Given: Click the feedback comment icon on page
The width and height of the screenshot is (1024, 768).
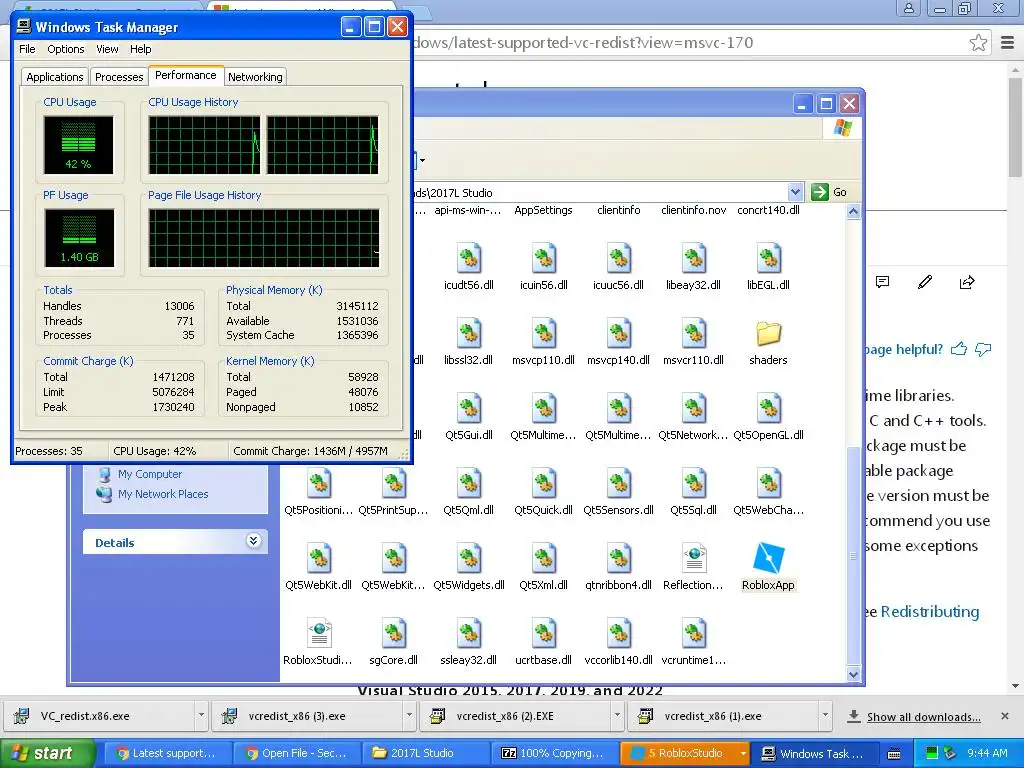Looking at the screenshot, I should 882,282.
